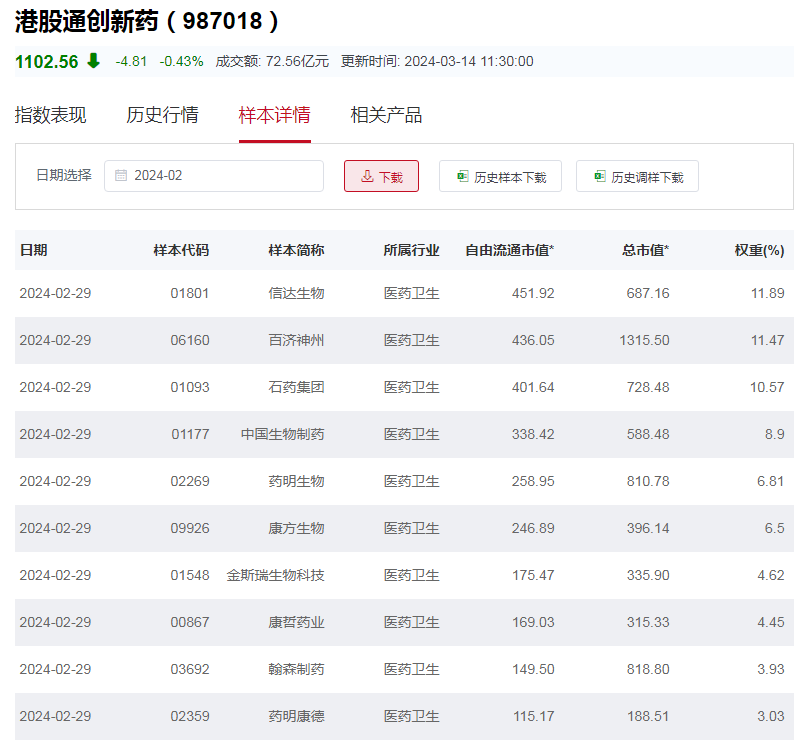
Task: Select the 样本详情 tab
Action: (x=274, y=115)
